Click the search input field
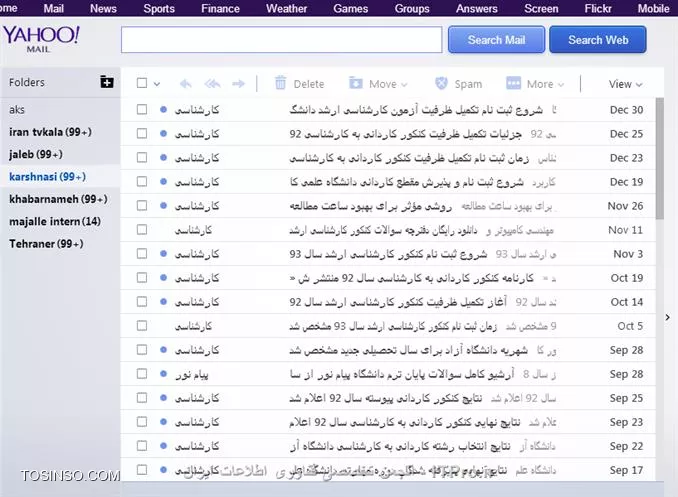 pos(281,40)
